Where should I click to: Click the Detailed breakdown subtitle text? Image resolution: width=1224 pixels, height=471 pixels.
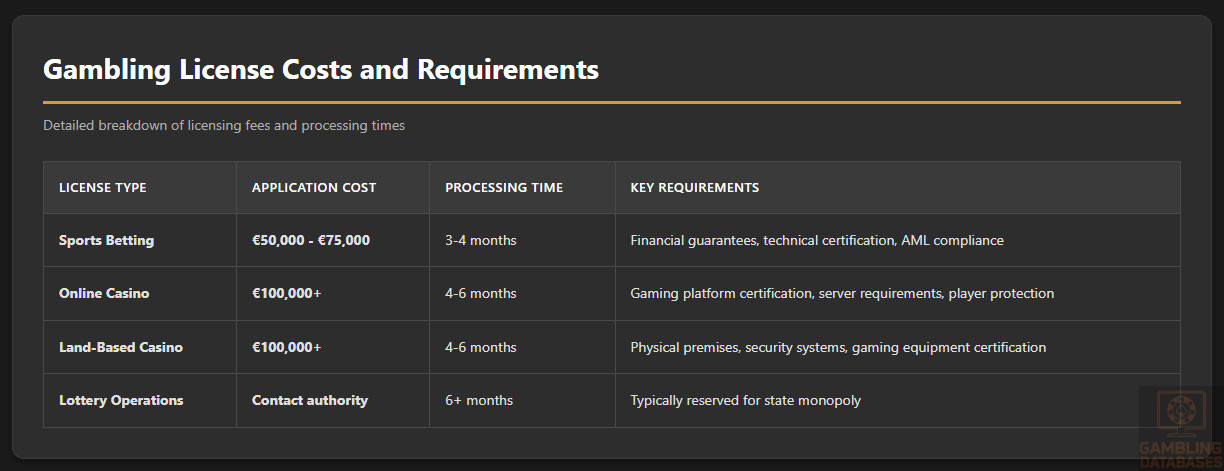pyautogui.click(x=224, y=126)
